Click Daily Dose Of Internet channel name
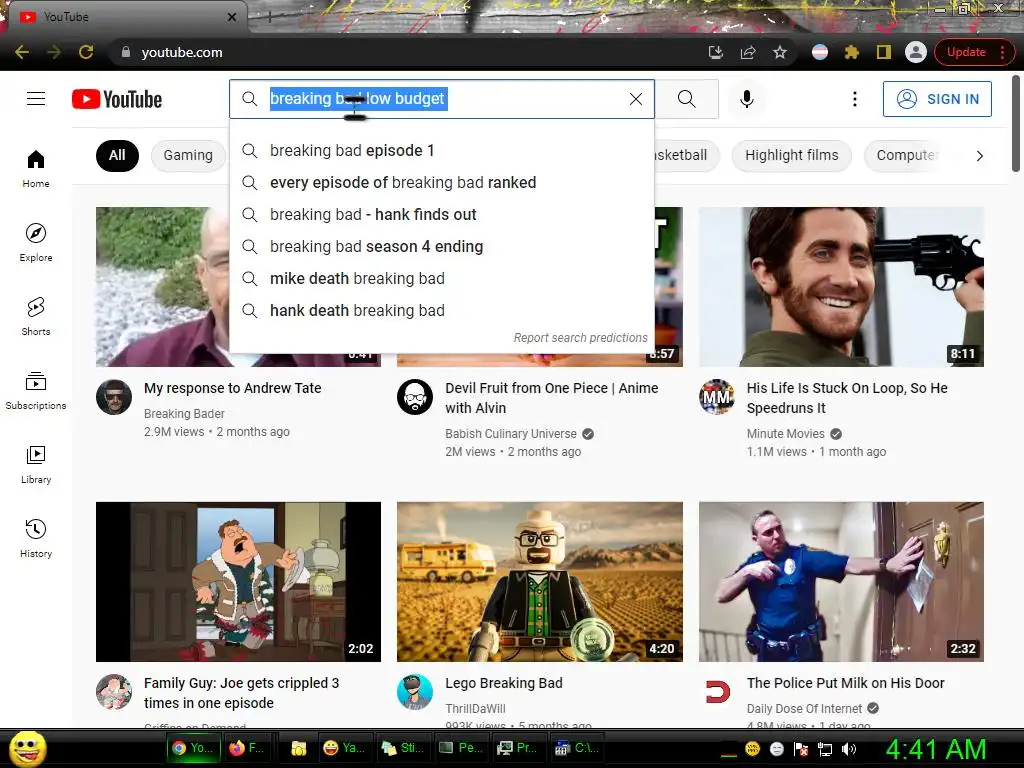Screen dimensions: 1024x768 coord(804,709)
